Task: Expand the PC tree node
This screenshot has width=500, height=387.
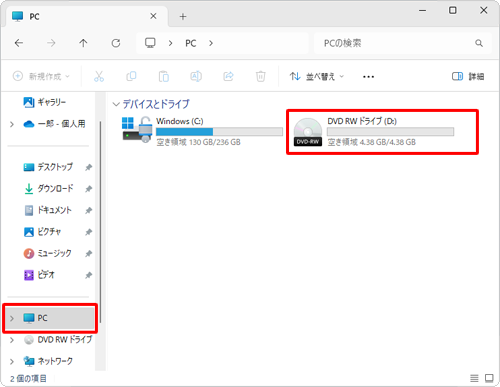Action: pyautogui.click(x=12, y=318)
